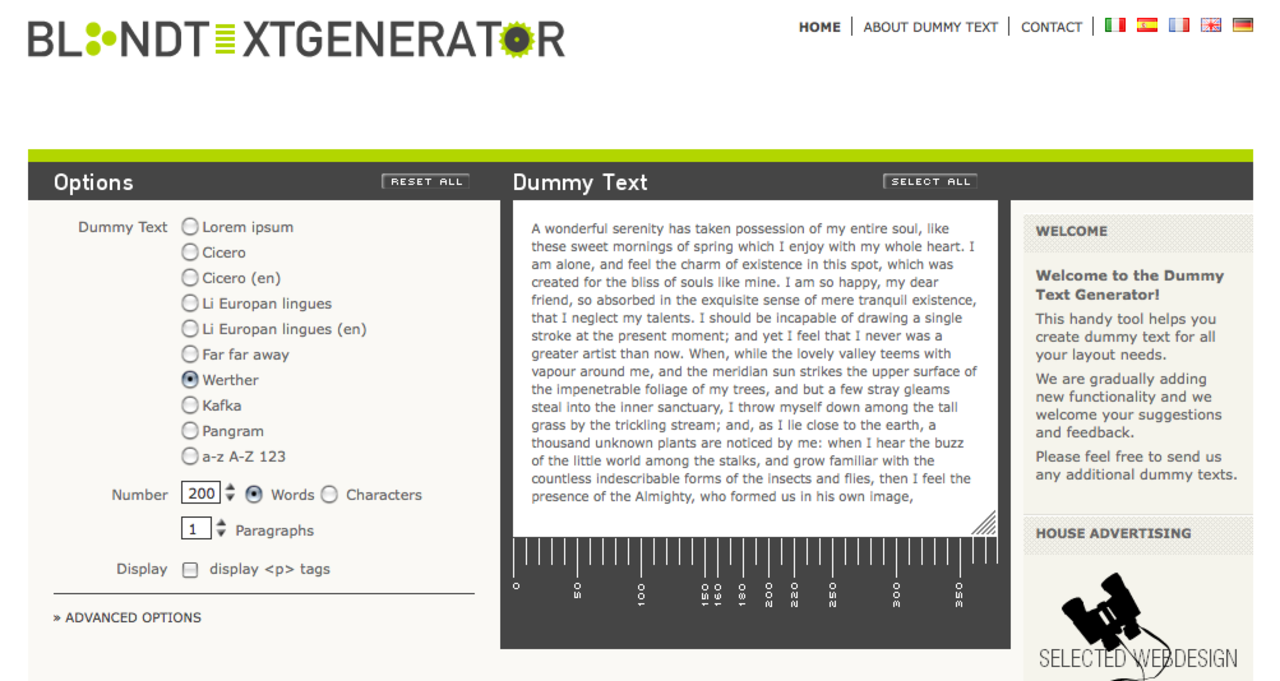Open the French version of the site

[x=1178, y=24]
